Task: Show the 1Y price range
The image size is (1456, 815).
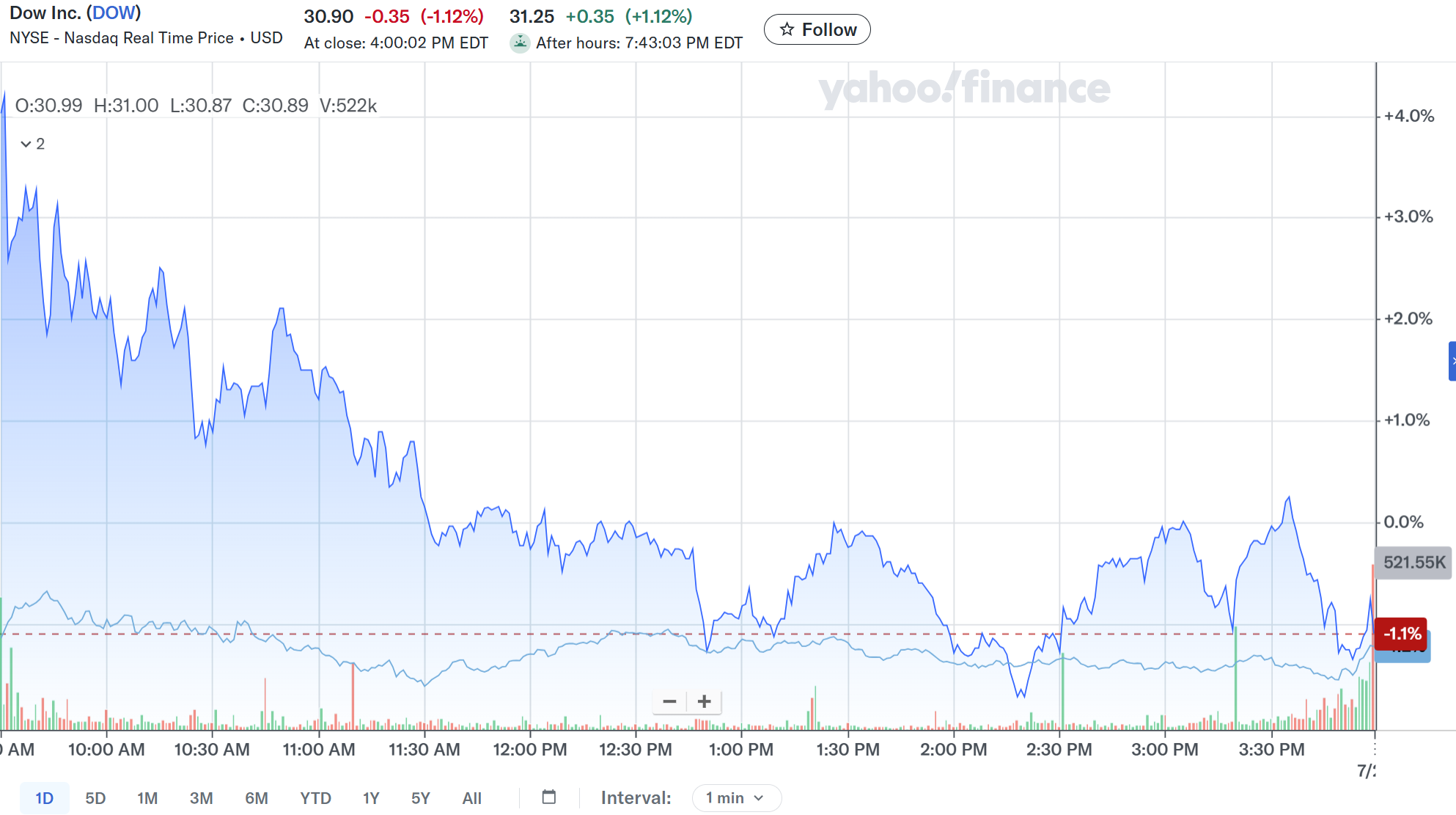Action: pos(371,798)
